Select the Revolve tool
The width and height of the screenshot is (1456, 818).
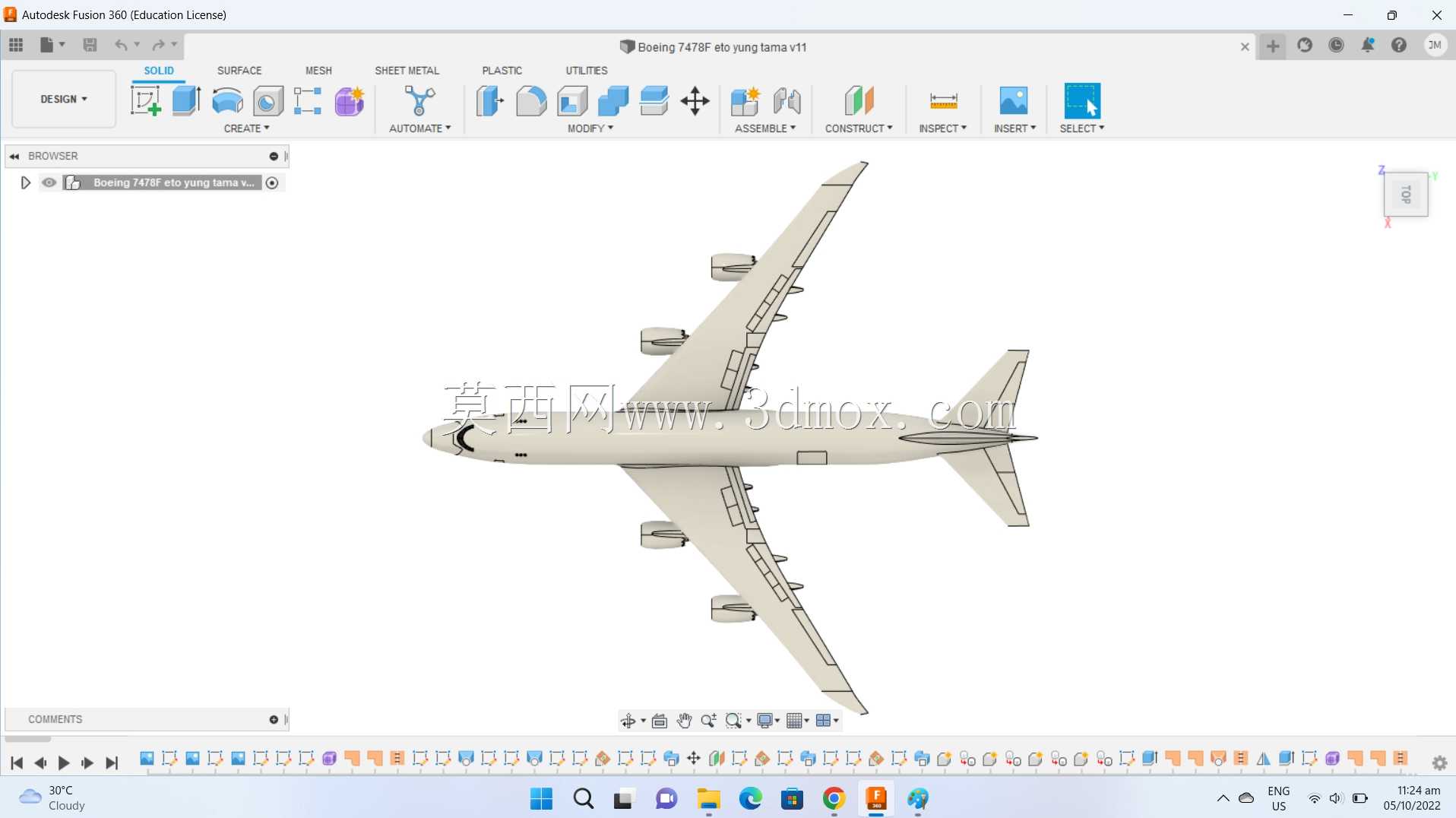pyautogui.click(x=227, y=100)
